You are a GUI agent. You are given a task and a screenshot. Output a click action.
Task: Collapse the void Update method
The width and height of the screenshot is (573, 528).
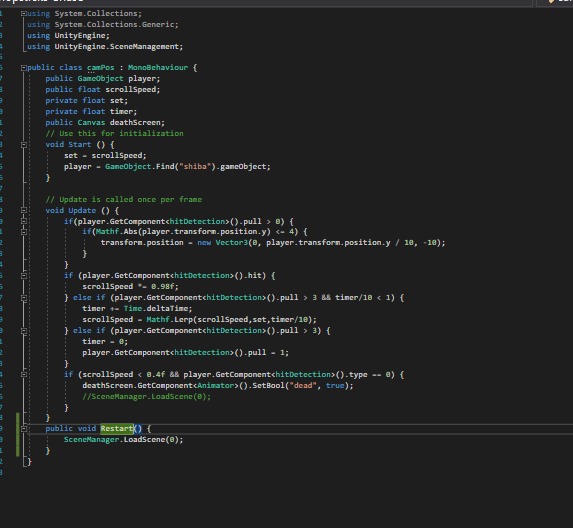coord(24,210)
